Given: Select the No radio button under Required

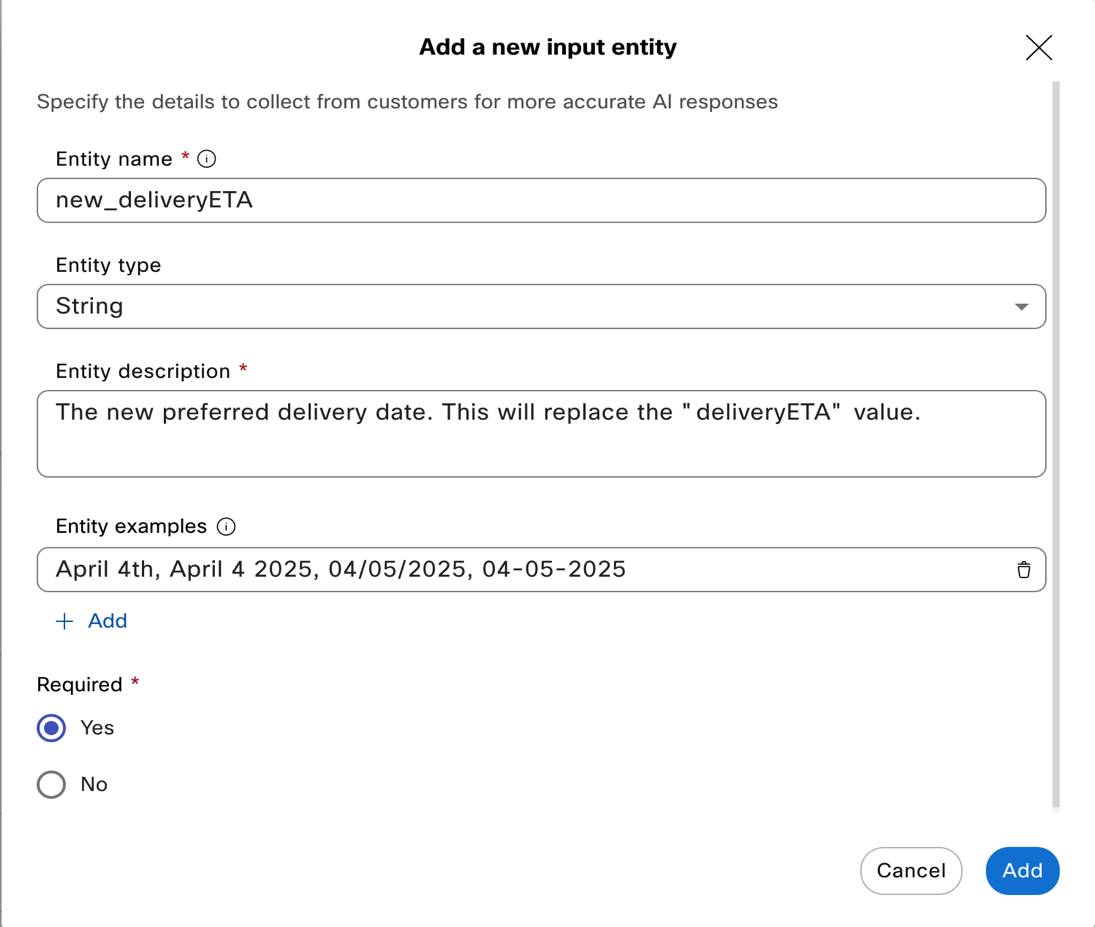Looking at the screenshot, I should (52, 785).
